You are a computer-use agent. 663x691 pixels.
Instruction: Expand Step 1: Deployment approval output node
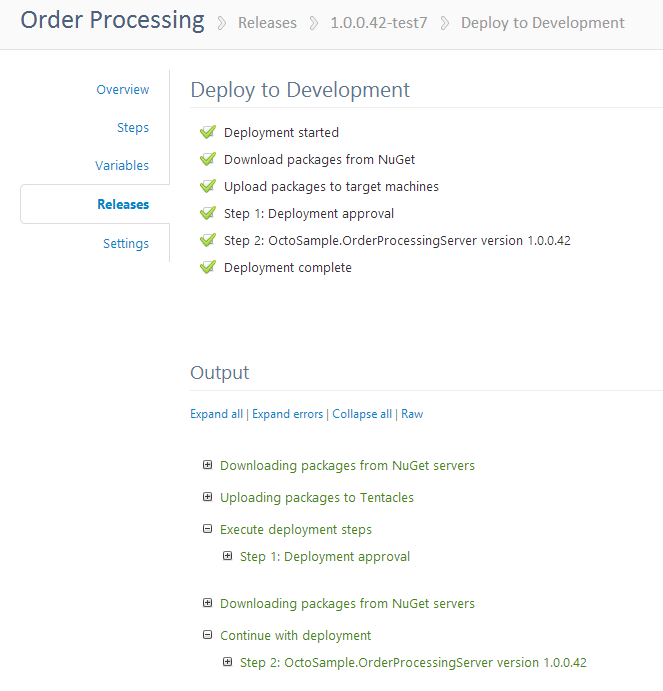[227, 556]
